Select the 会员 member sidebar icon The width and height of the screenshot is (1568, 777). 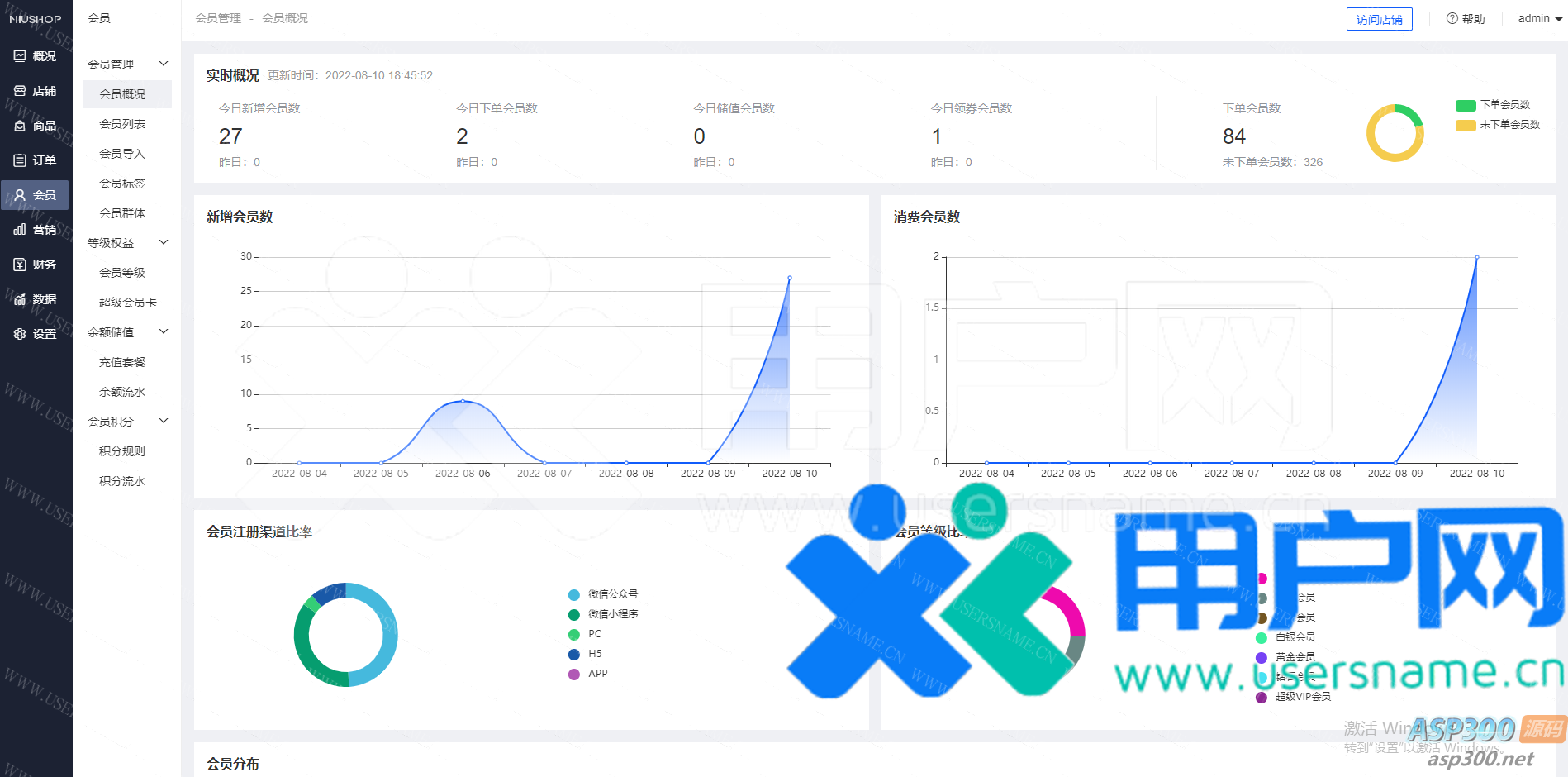coord(20,195)
